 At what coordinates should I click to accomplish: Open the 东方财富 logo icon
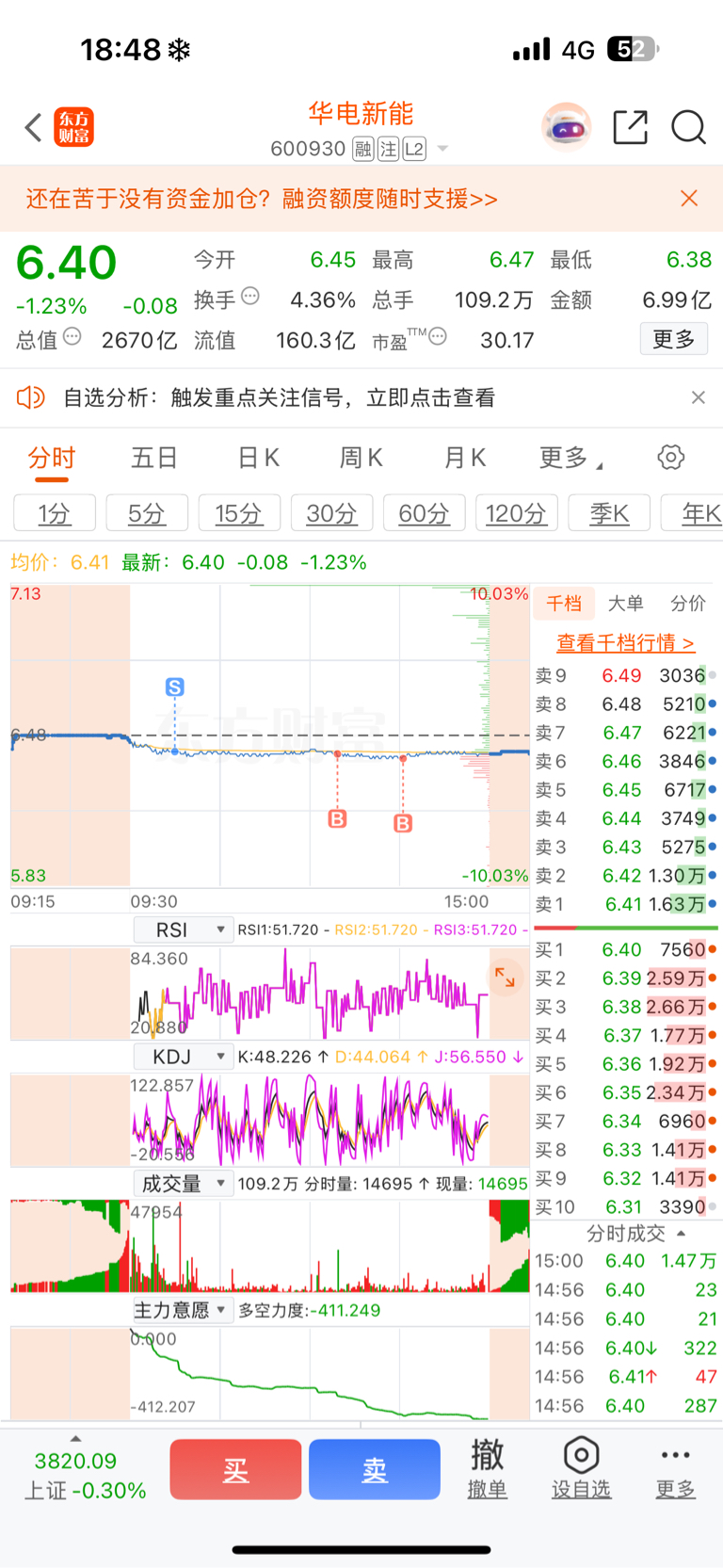click(74, 127)
